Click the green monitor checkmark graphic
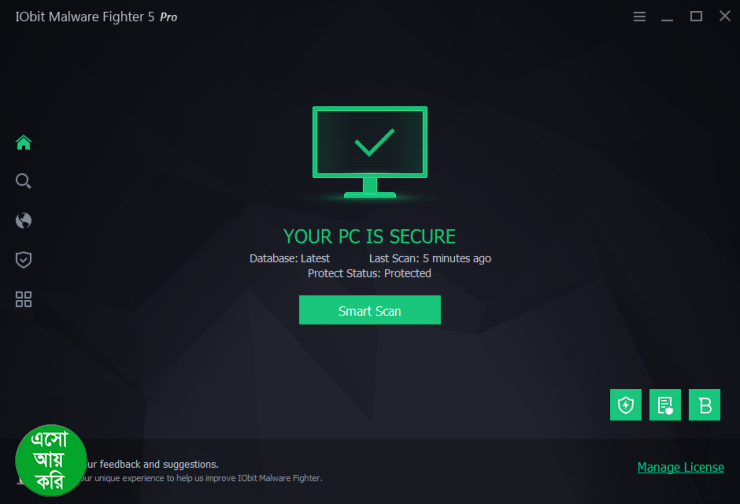Image resolution: width=740 pixels, height=504 pixels. coord(370,152)
